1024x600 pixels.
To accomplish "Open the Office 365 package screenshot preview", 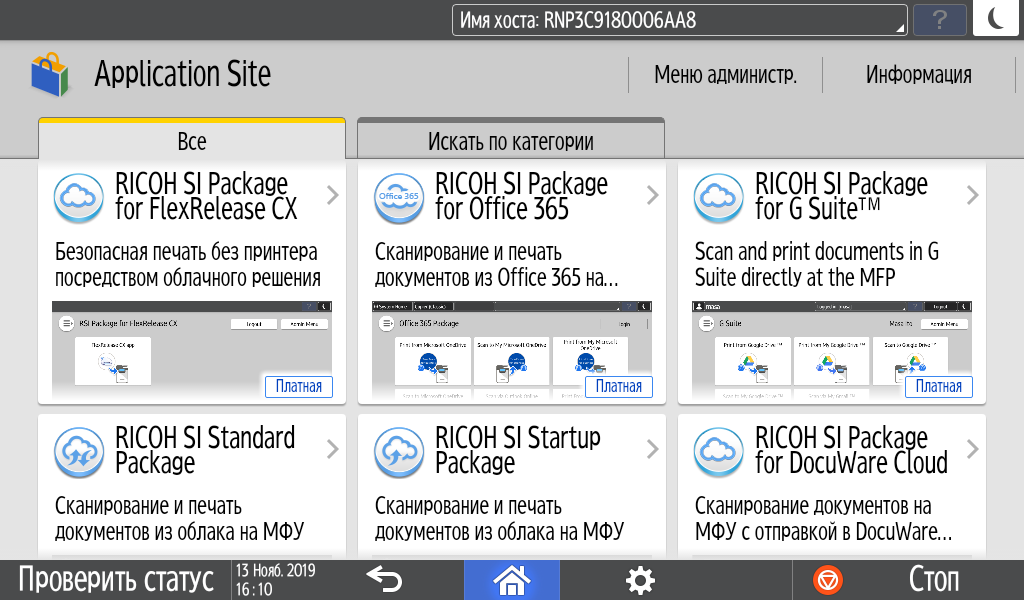I will pos(512,350).
